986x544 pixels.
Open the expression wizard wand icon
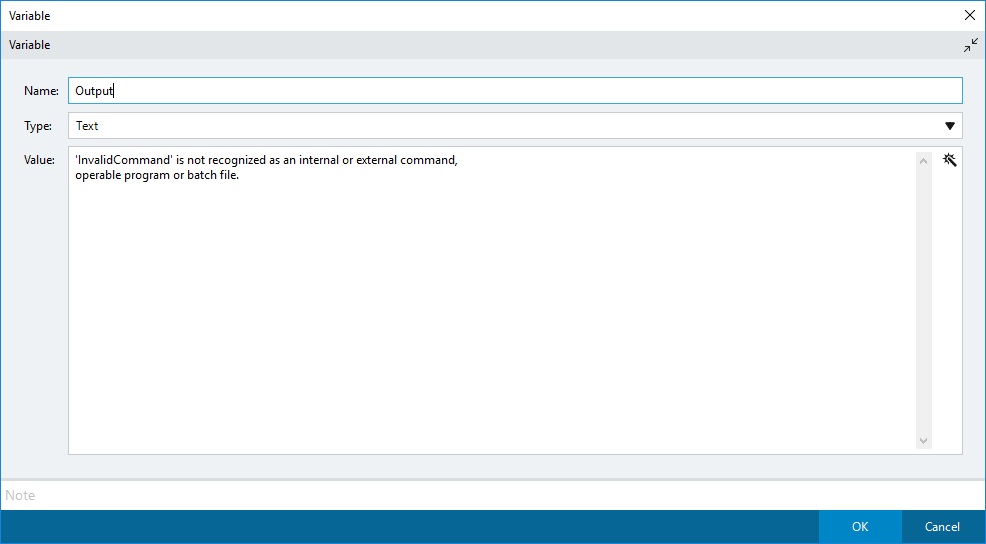(x=949, y=160)
